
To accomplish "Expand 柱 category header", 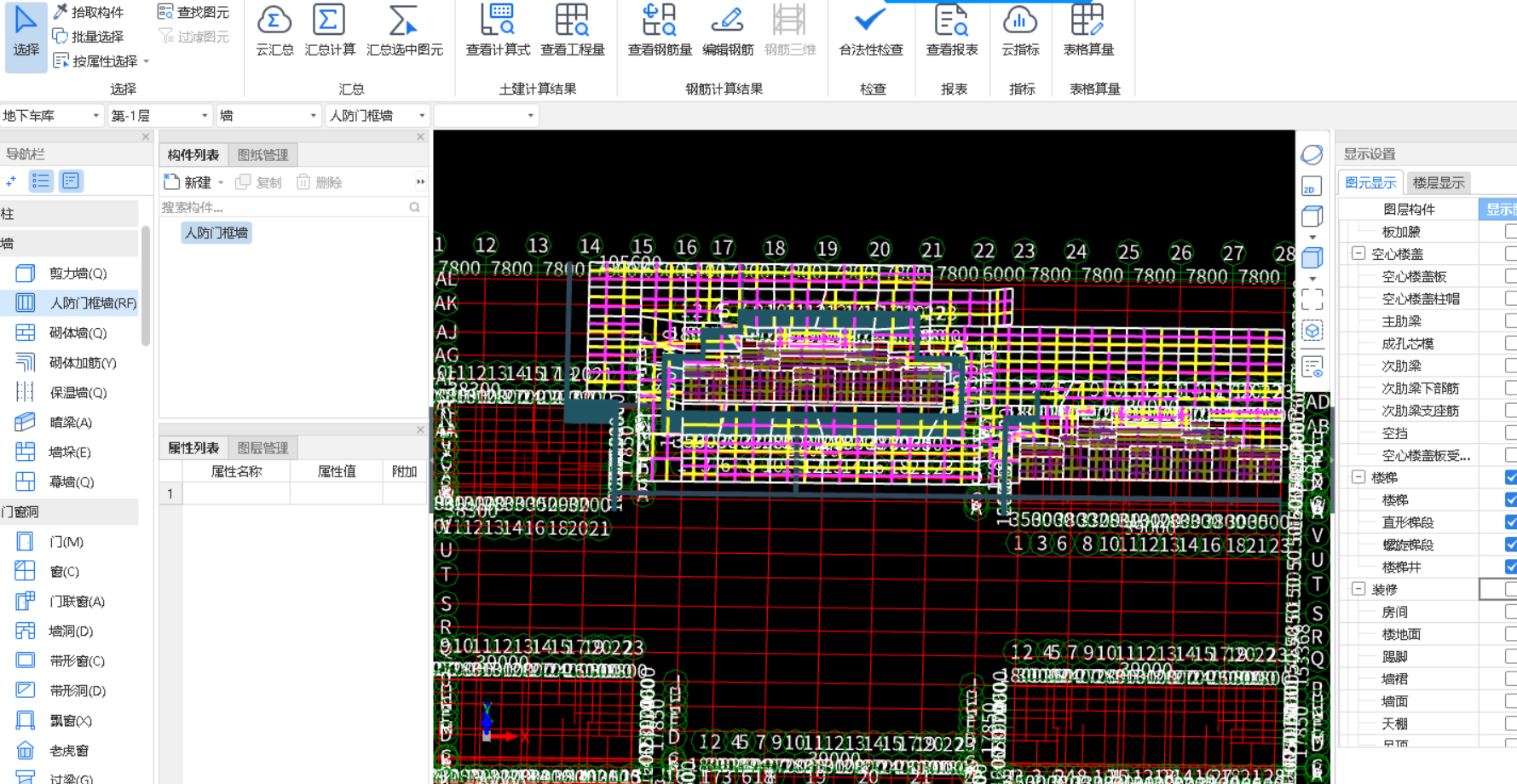I will click(69, 213).
